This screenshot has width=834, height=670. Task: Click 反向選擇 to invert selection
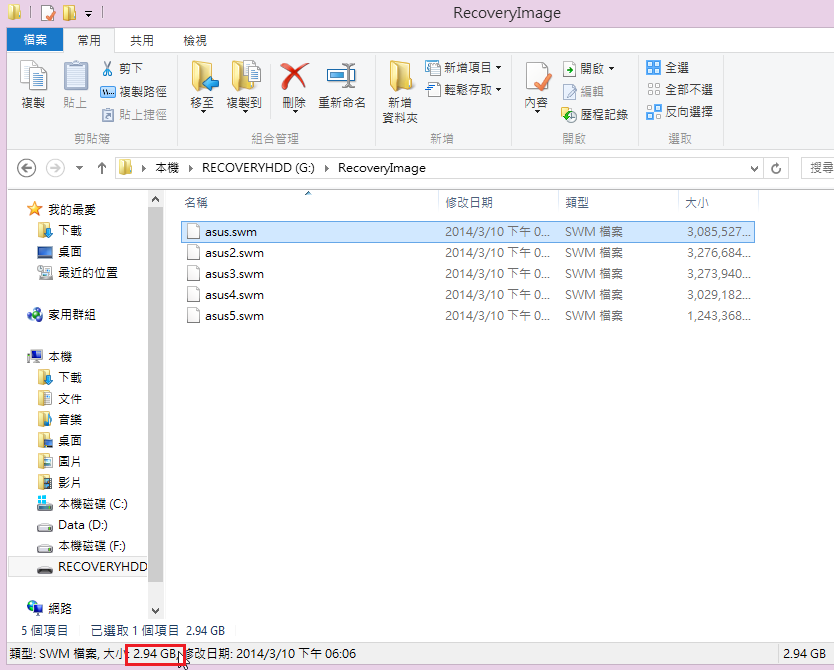click(x=680, y=112)
